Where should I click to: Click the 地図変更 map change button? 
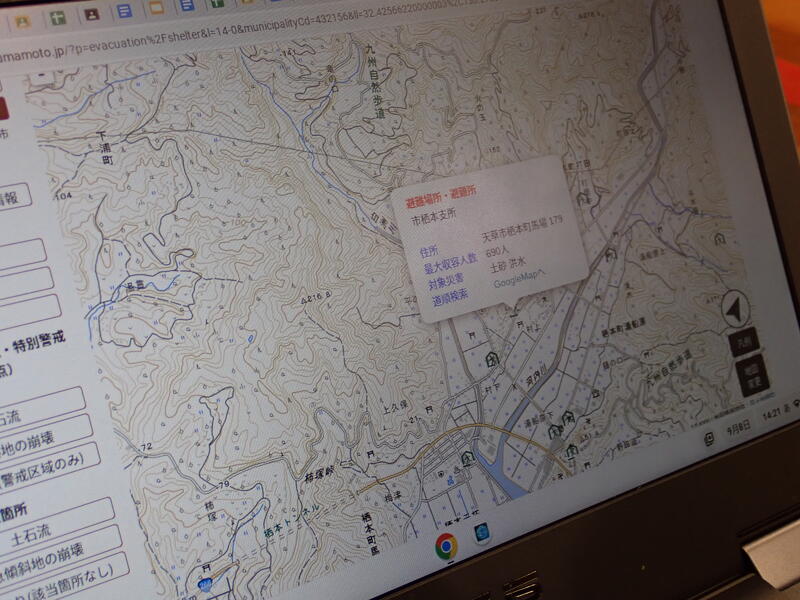pos(754,376)
